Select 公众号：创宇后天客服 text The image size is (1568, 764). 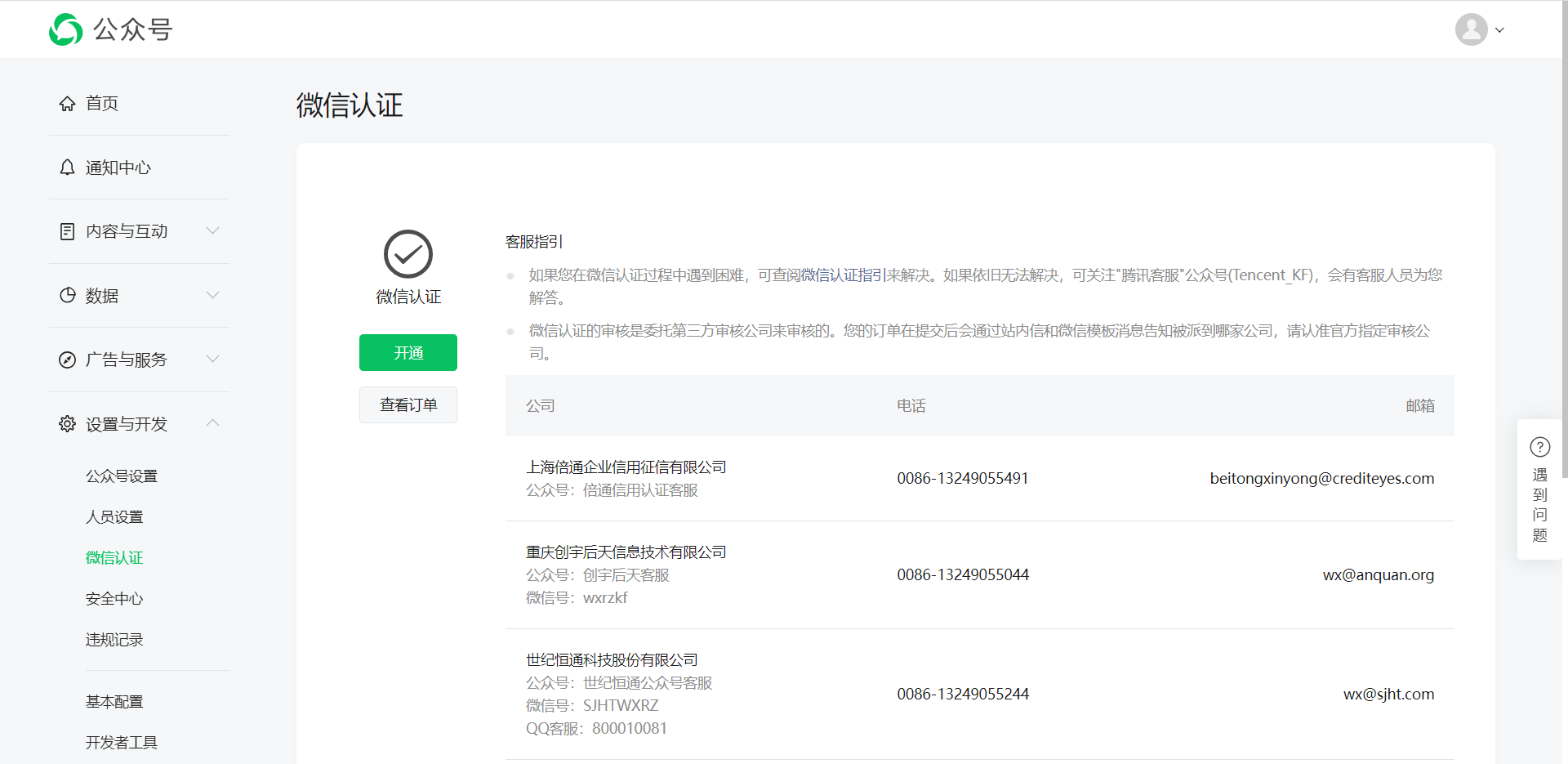[x=598, y=574]
